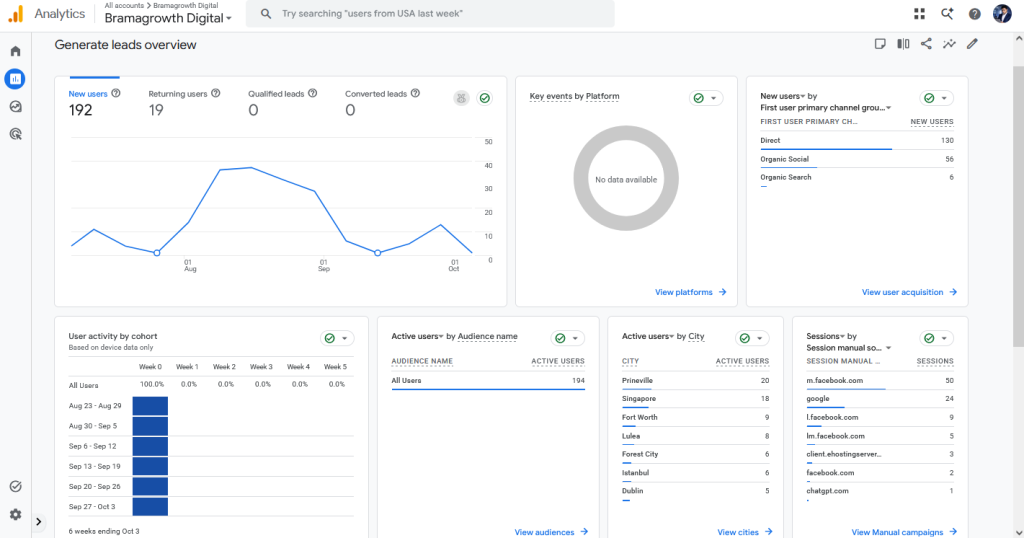Click the Singapore city row
The height and width of the screenshot is (538, 1024).
pyautogui.click(x=695, y=400)
